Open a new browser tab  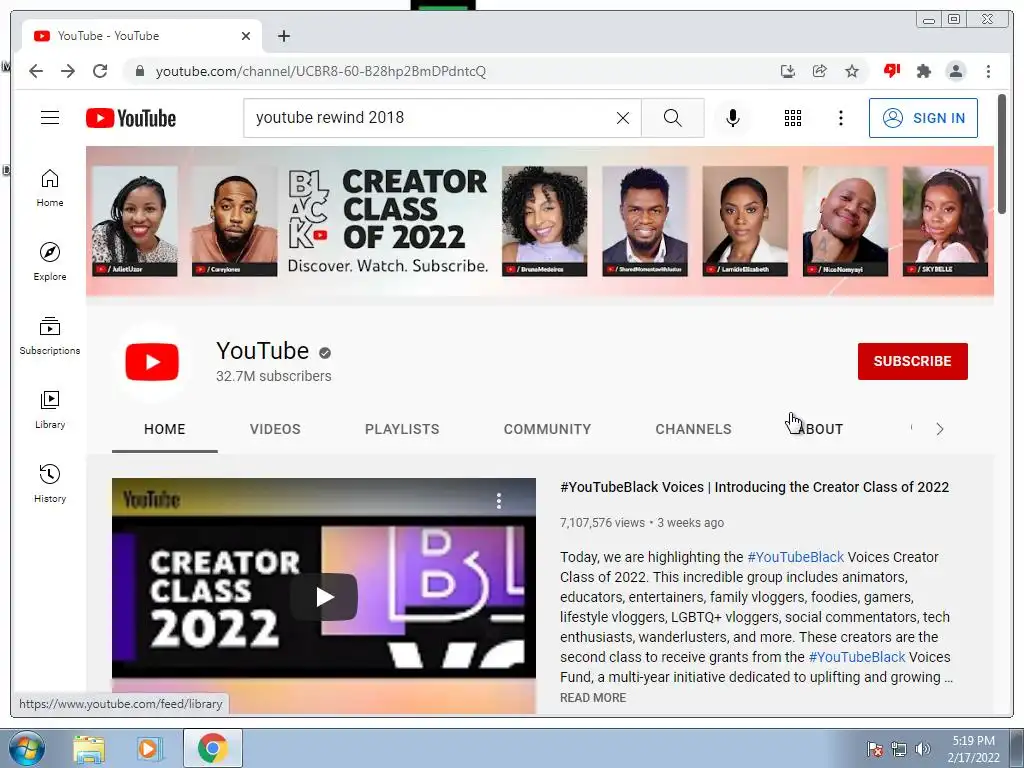tap(283, 36)
